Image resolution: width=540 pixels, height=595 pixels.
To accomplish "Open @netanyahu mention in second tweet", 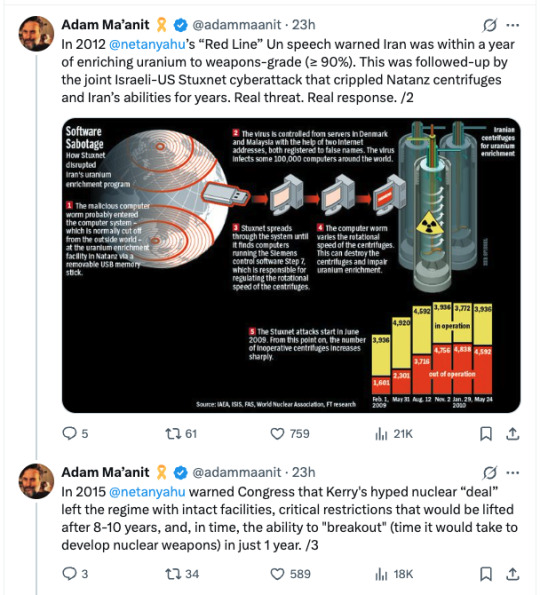I will pyautogui.click(x=147, y=492).
